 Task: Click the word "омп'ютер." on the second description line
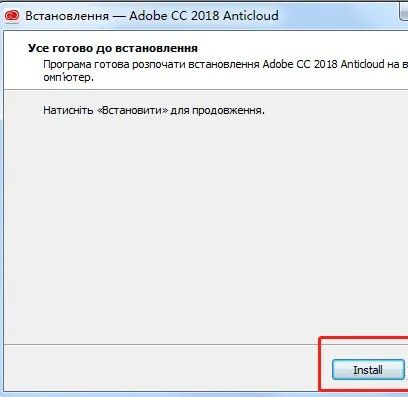tap(68, 78)
